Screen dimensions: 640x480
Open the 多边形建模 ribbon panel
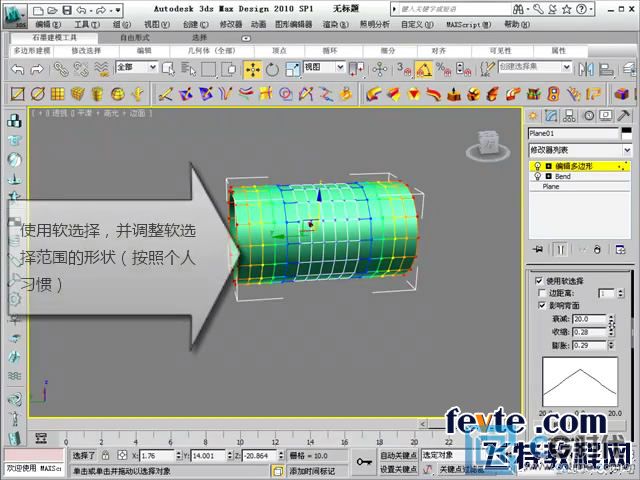(x=32, y=51)
